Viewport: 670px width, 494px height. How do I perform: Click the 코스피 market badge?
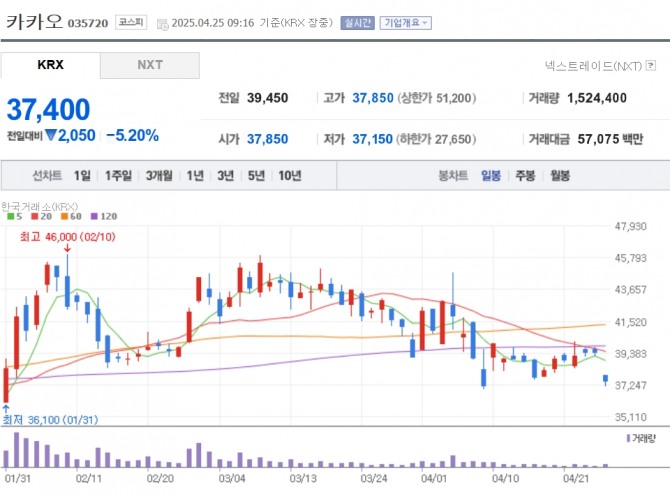(131, 22)
